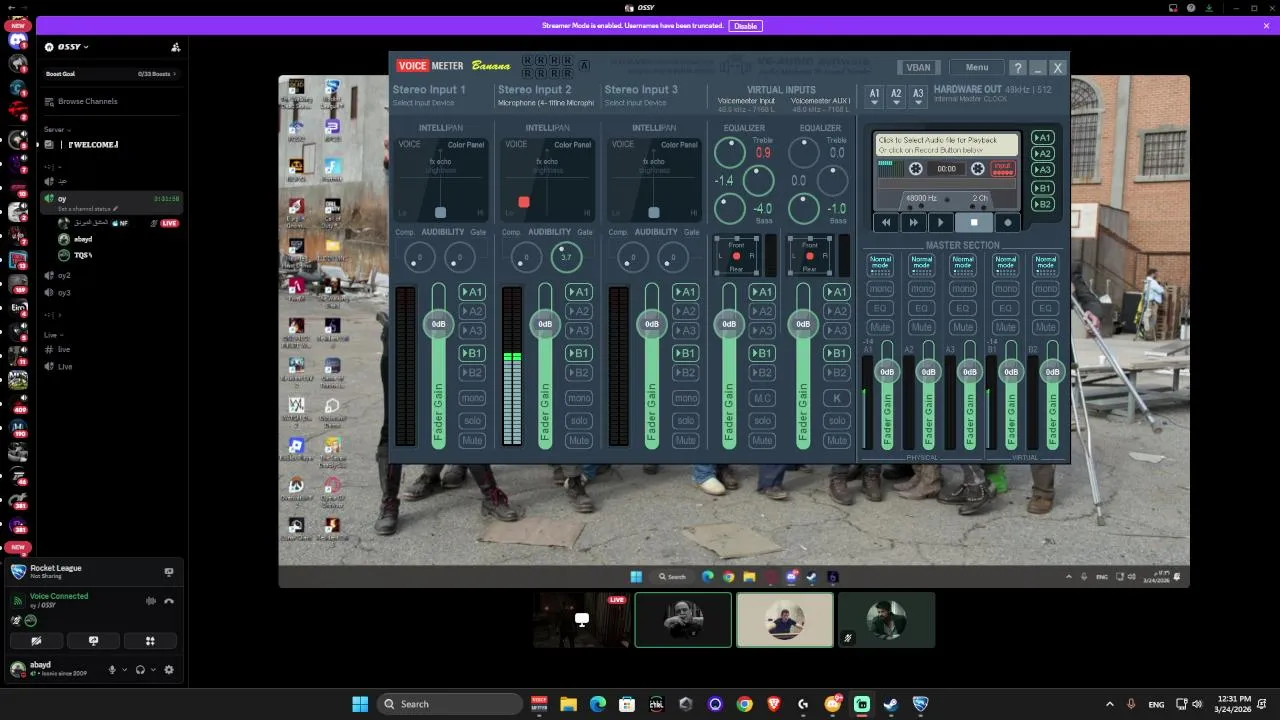The width and height of the screenshot is (1280, 720).
Task: Disable Streamer Mode from the banner
Action: coord(745,26)
